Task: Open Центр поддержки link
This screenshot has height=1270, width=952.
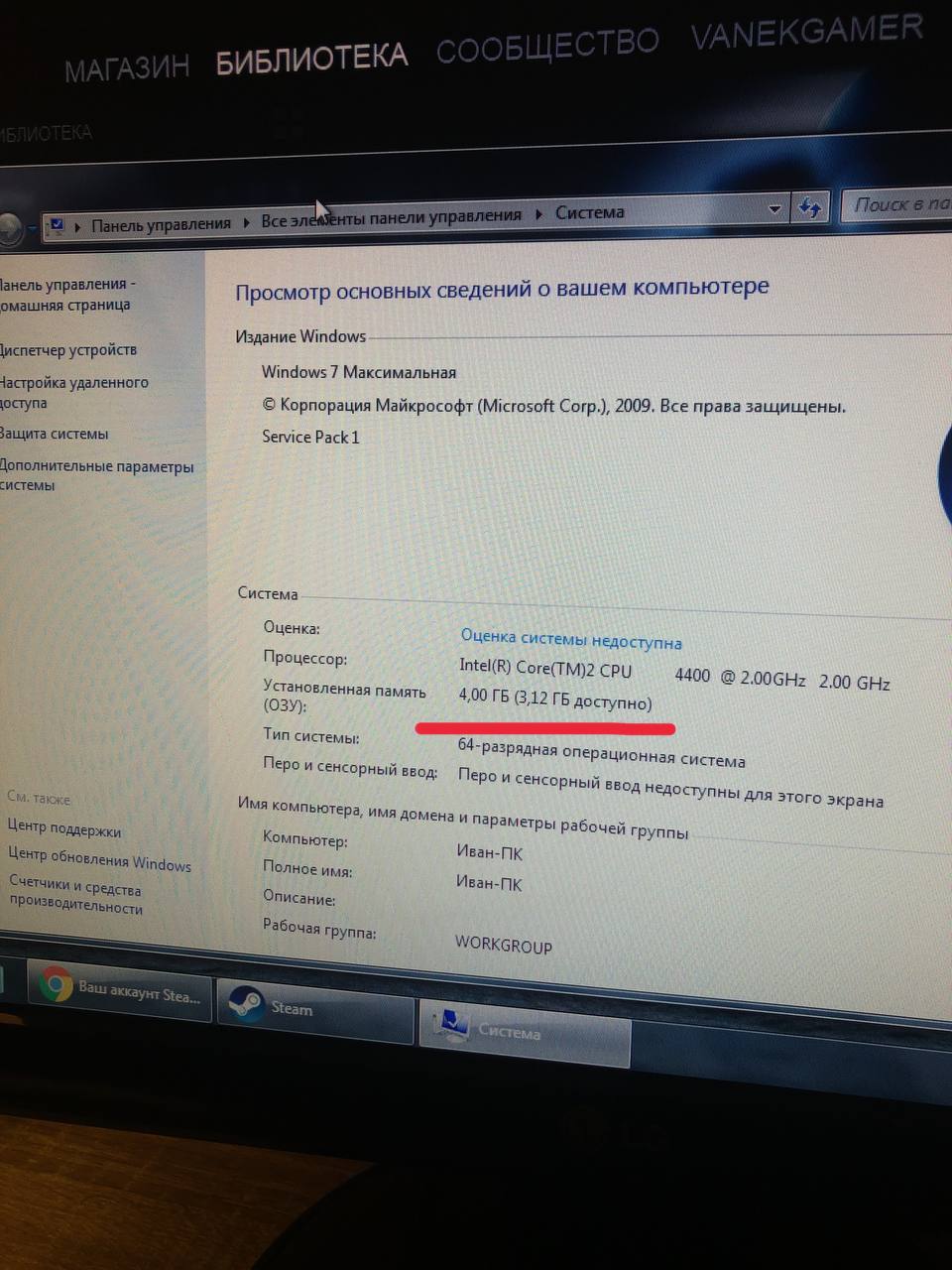Action: coord(64,829)
